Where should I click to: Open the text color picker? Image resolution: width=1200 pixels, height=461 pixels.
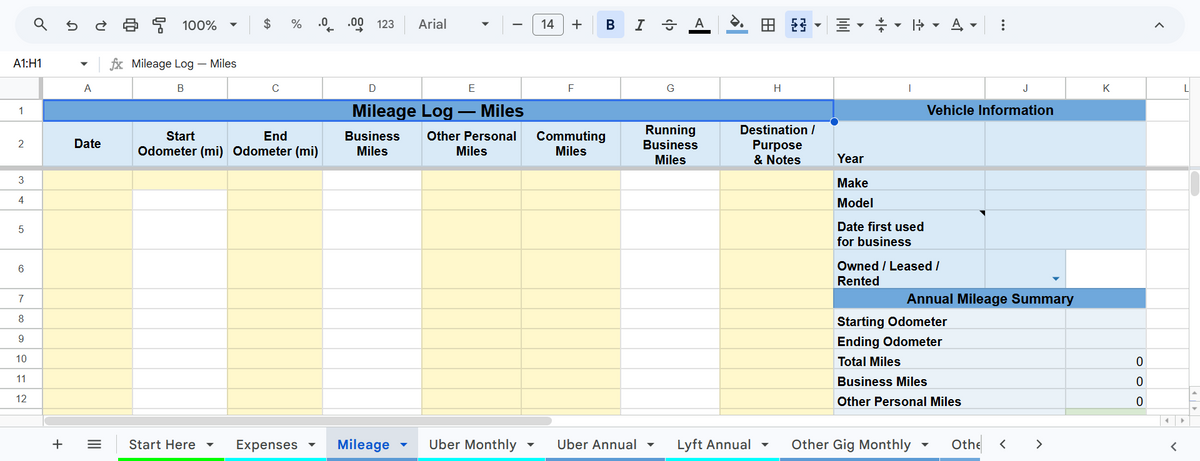click(x=700, y=24)
